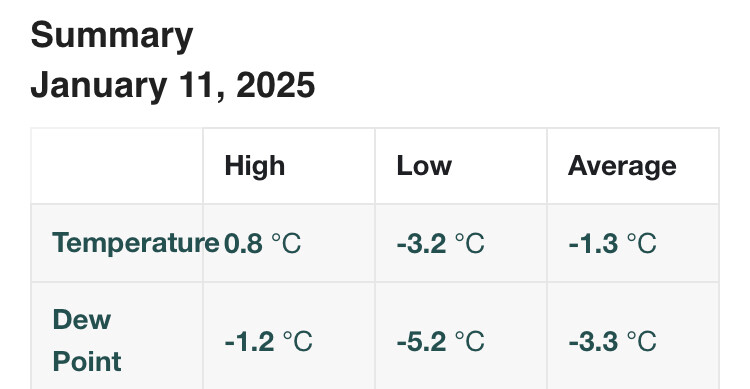
Task: Select the -1.2 °C dew point high
Action: tap(268, 342)
